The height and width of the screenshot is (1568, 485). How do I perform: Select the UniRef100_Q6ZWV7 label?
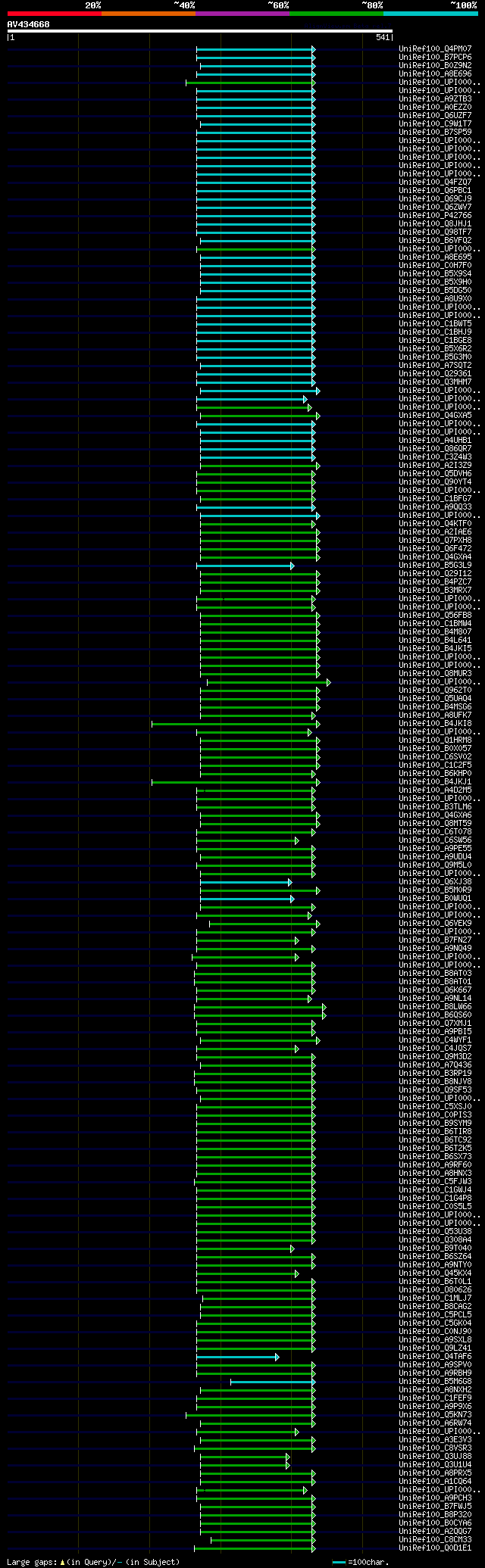[435, 207]
